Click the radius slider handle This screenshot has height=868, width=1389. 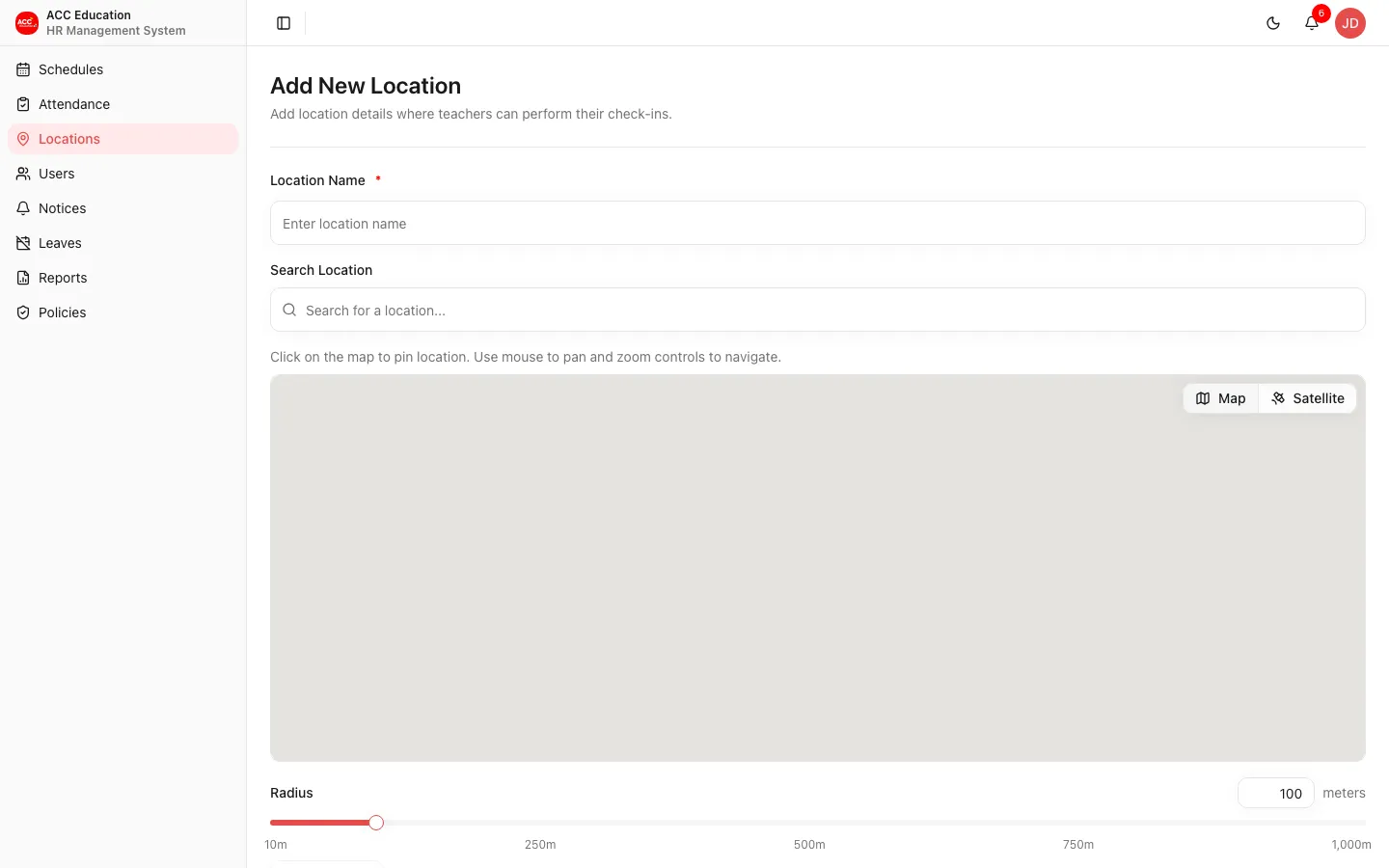coord(376,823)
